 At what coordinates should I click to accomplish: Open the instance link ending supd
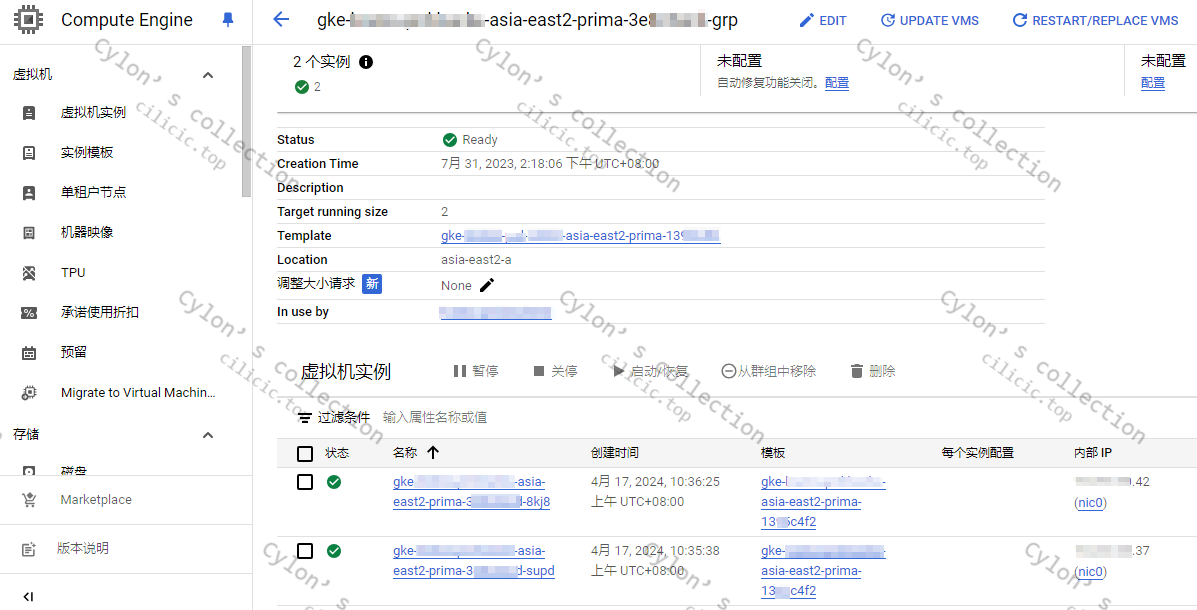pyautogui.click(x=473, y=561)
